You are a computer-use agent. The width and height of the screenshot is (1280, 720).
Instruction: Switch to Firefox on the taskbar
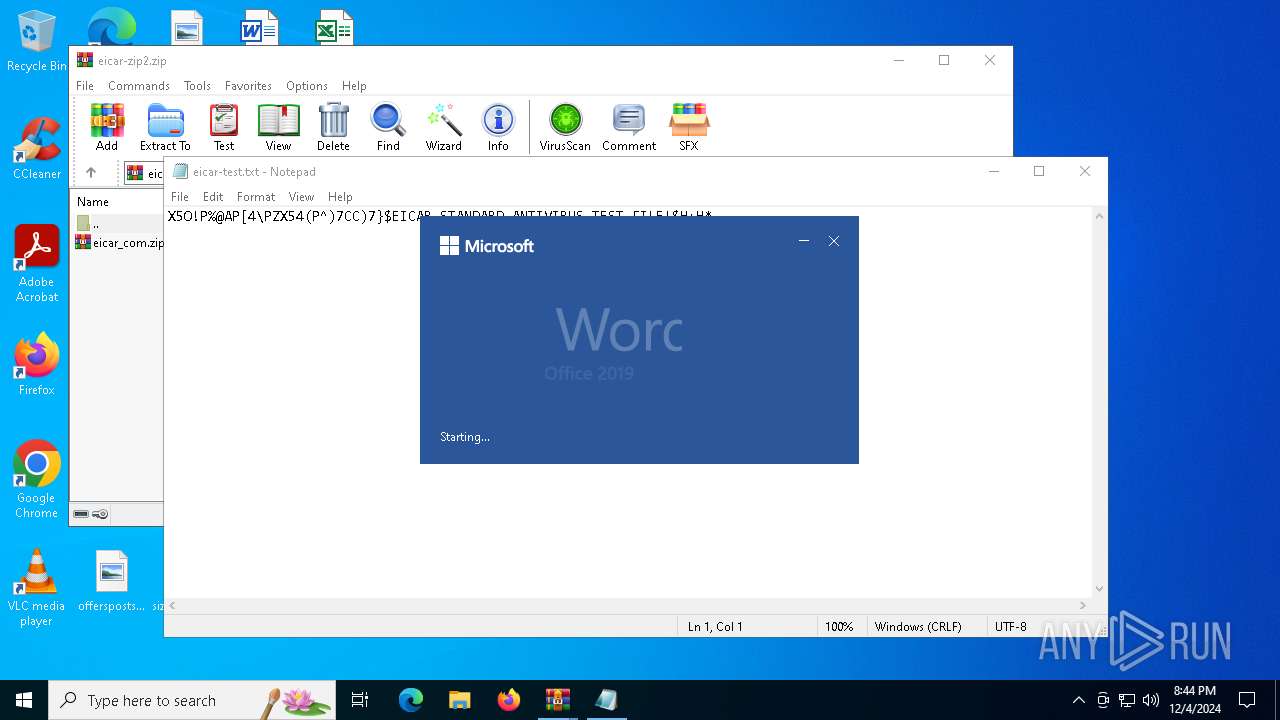509,700
